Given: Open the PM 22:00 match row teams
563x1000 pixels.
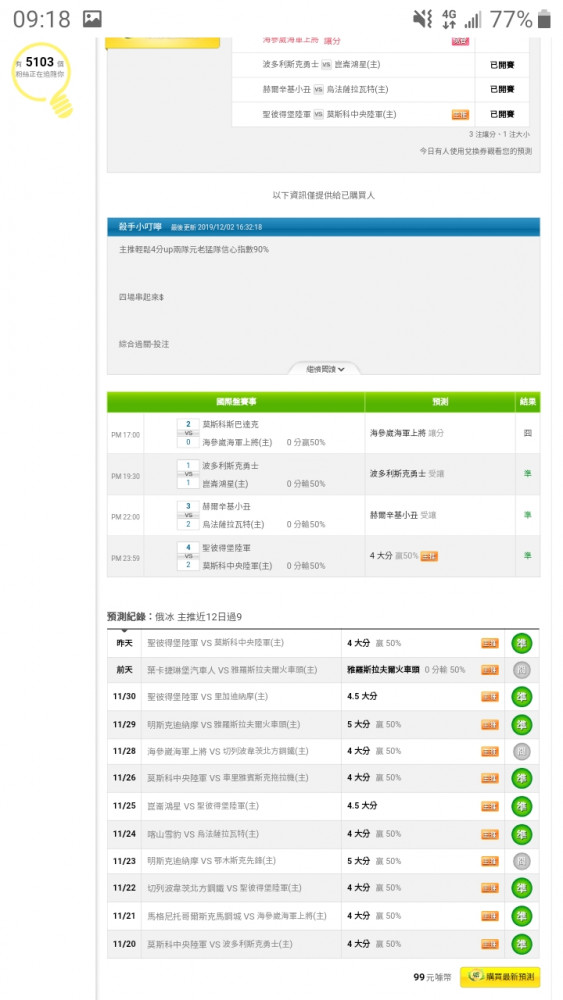Looking at the screenshot, I should [233, 515].
